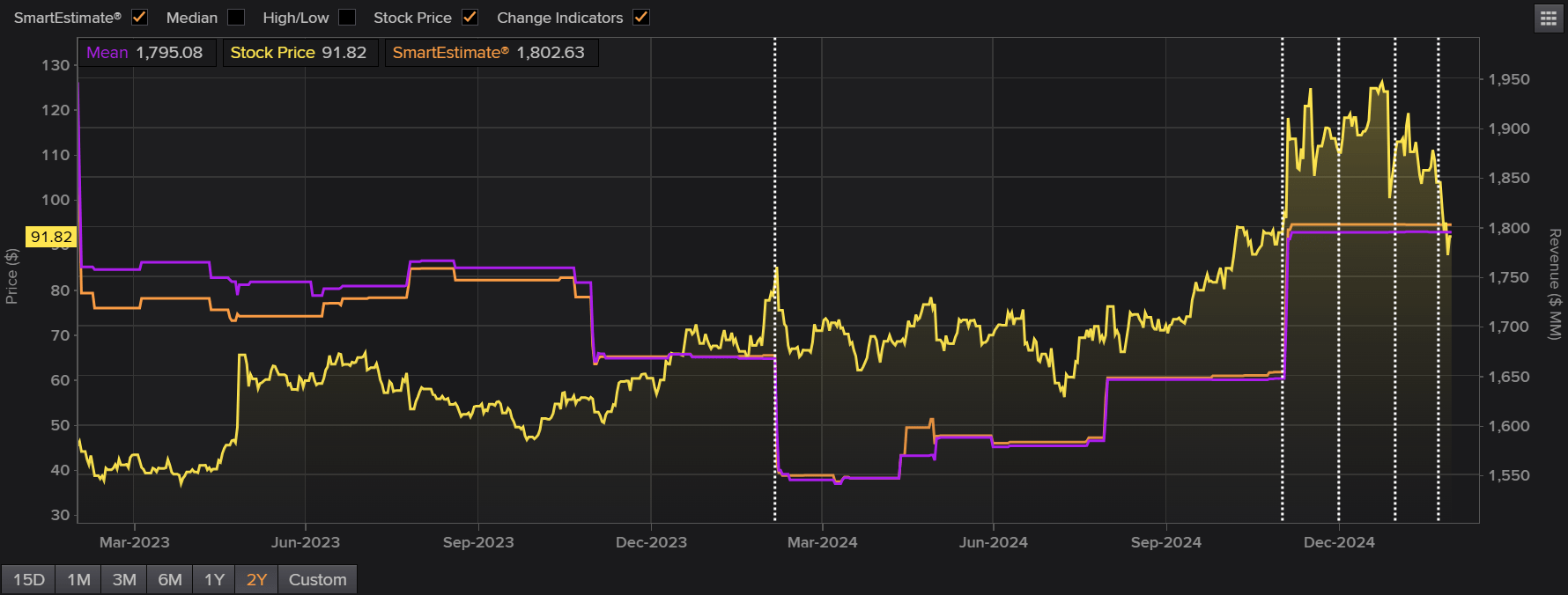Click the 1,550 revenue axis value

1509,475
